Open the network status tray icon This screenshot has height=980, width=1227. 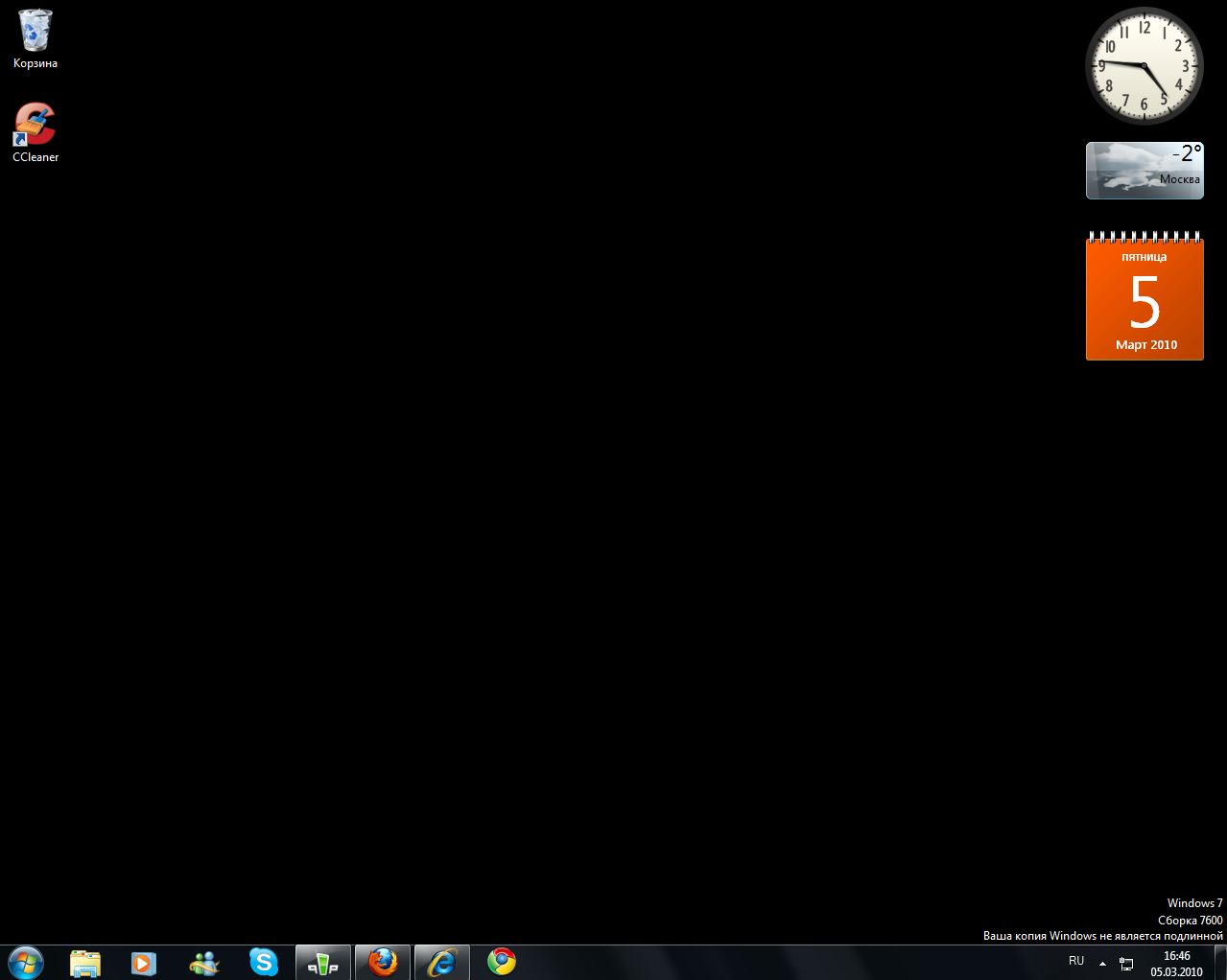pyautogui.click(x=1126, y=964)
